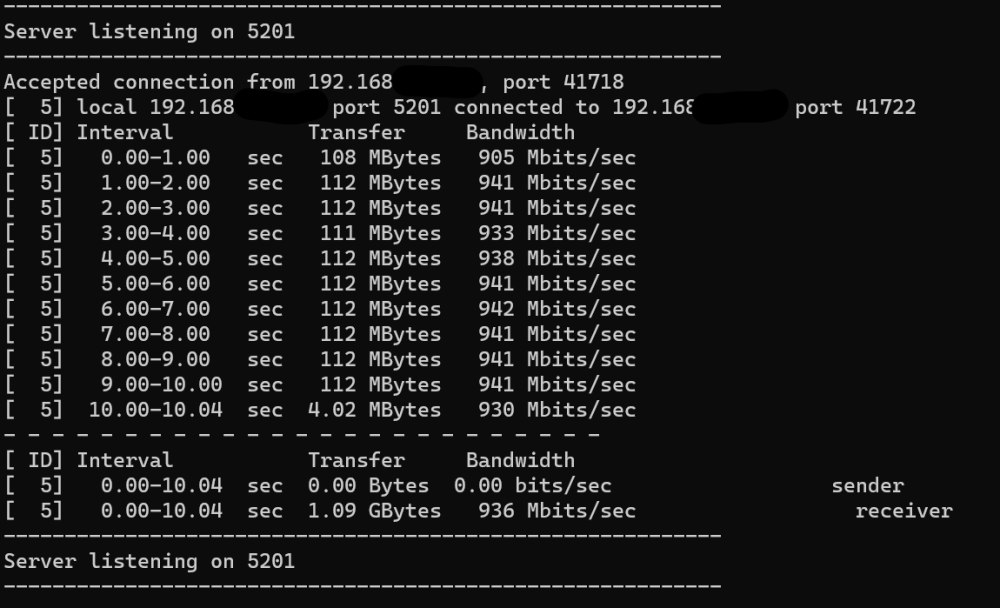
Task: Click the first "Server listening on 5201" line
Action: pyautogui.click(x=149, y=32)
